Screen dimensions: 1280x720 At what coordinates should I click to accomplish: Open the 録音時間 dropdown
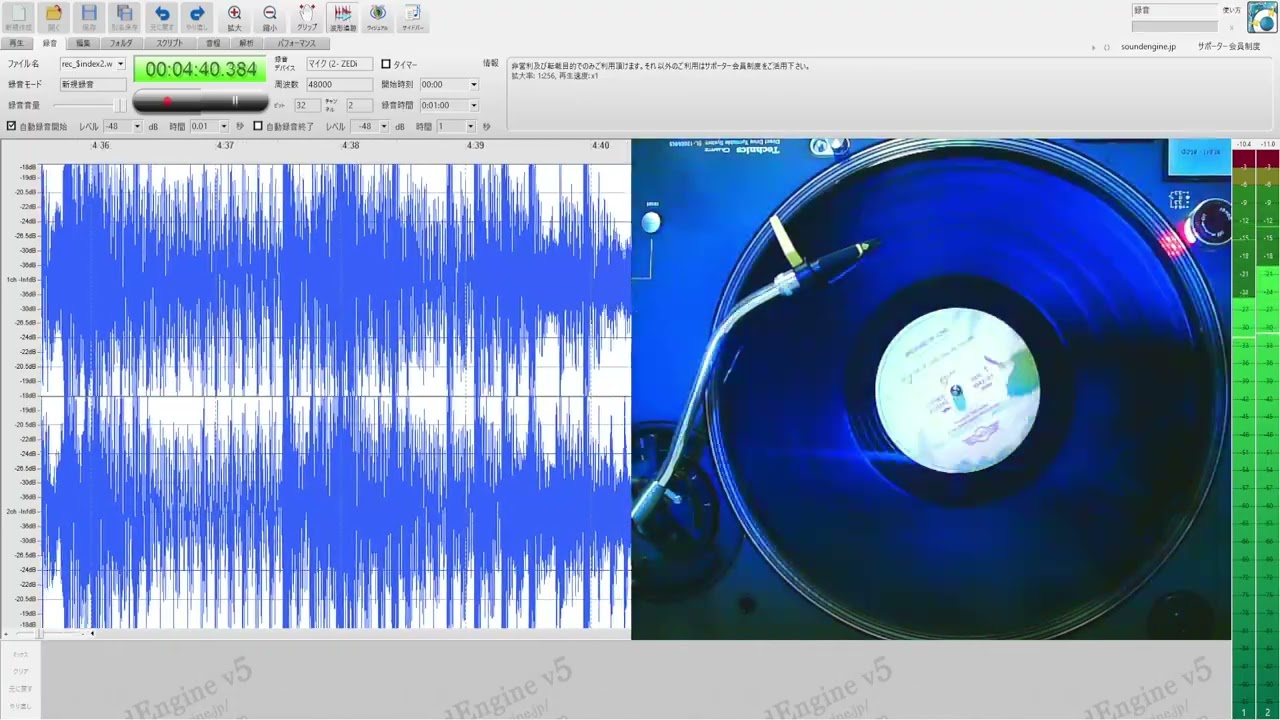pyautogui.click(x=473, y=105)
